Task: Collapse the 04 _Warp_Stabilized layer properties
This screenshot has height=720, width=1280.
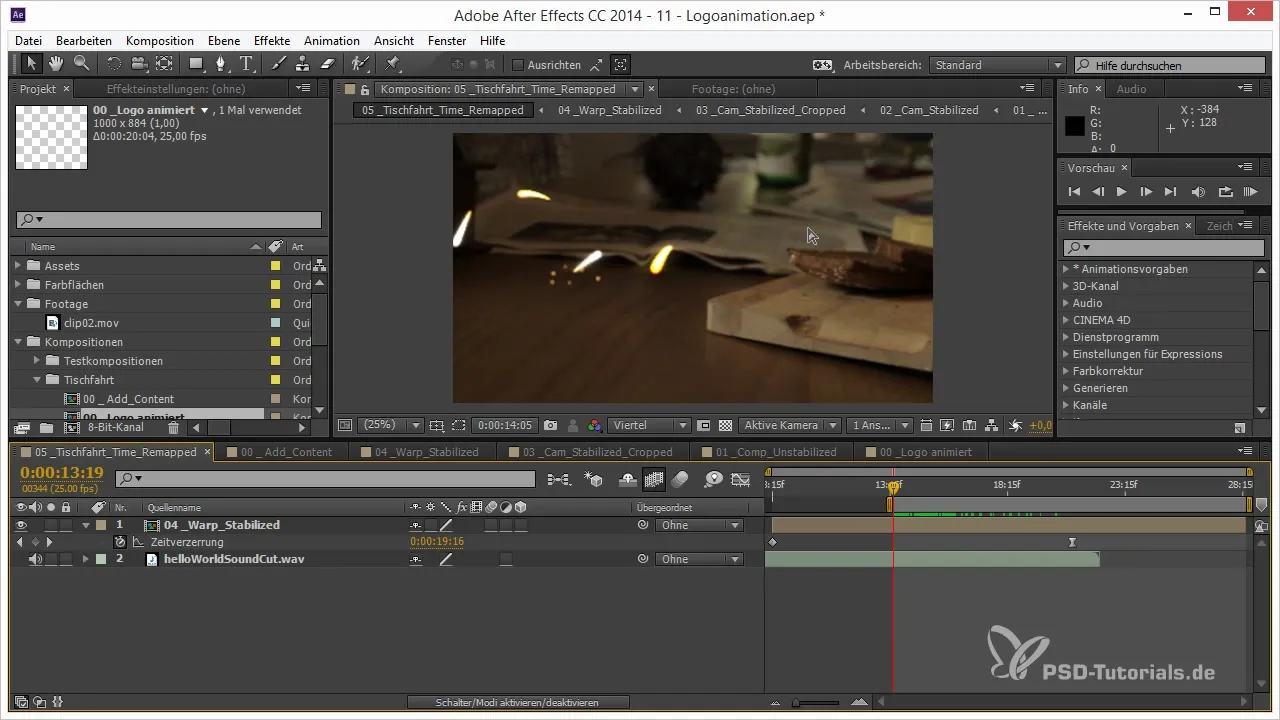Action: pos(86,525)
